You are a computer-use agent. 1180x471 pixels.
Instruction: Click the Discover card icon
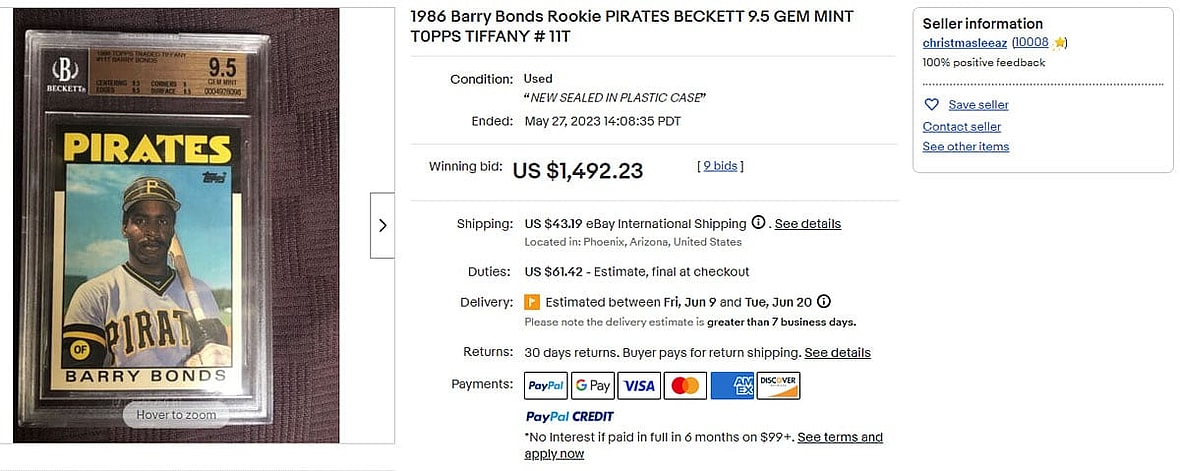tap(778, 385)
